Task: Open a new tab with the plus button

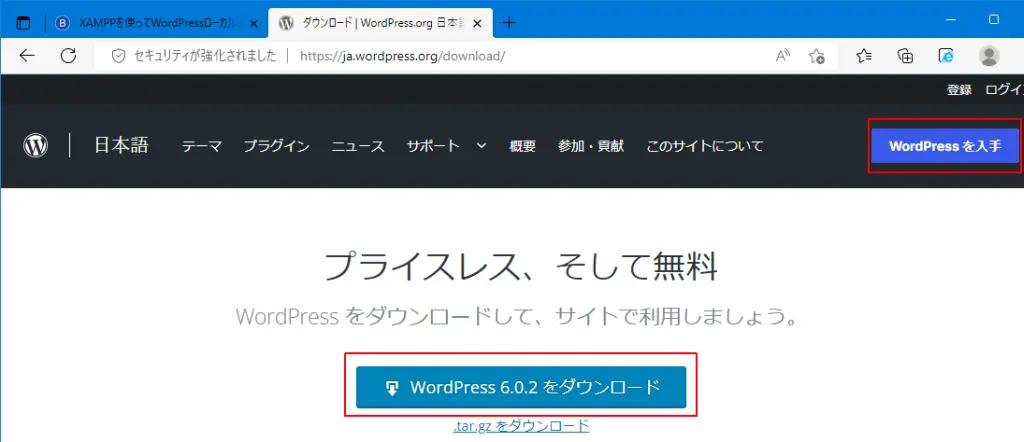Action: [509, 21]
